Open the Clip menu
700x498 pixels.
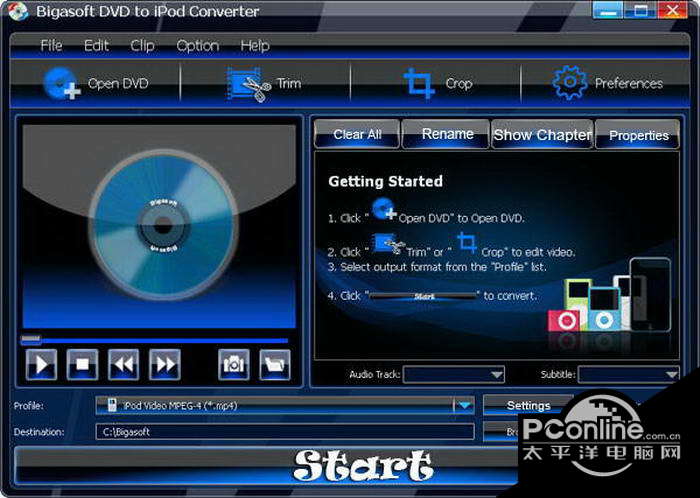pyautogui.click(x=142, y=46)
